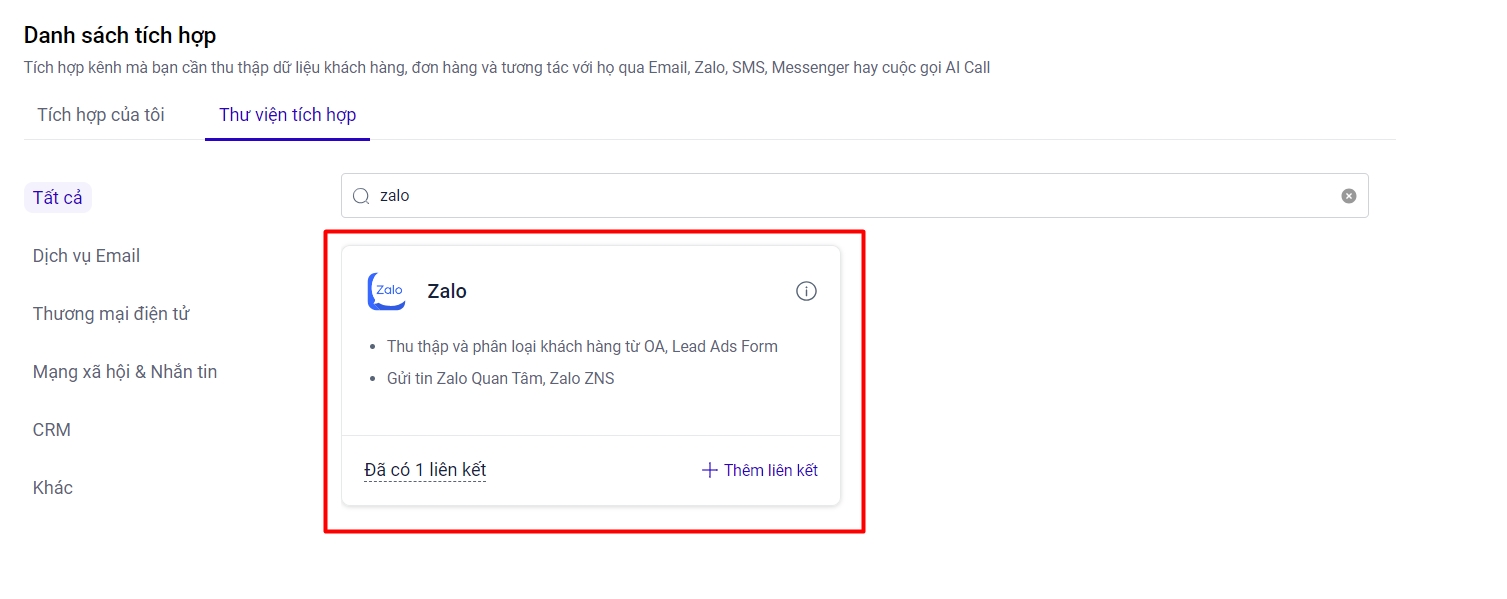Click the Zalo card title
This screenshot has width=1507, height=599.
(x=447, y=291)
